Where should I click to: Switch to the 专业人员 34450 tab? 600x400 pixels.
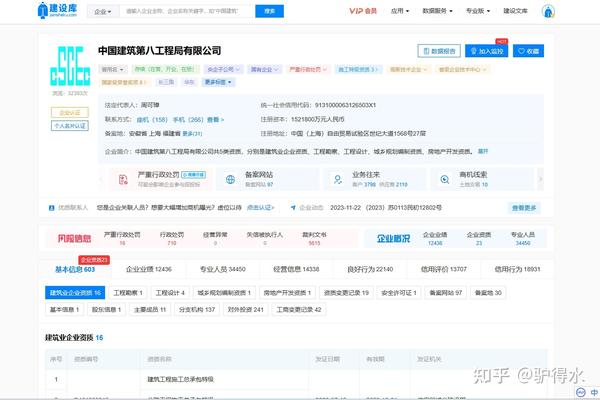[223, 269]
